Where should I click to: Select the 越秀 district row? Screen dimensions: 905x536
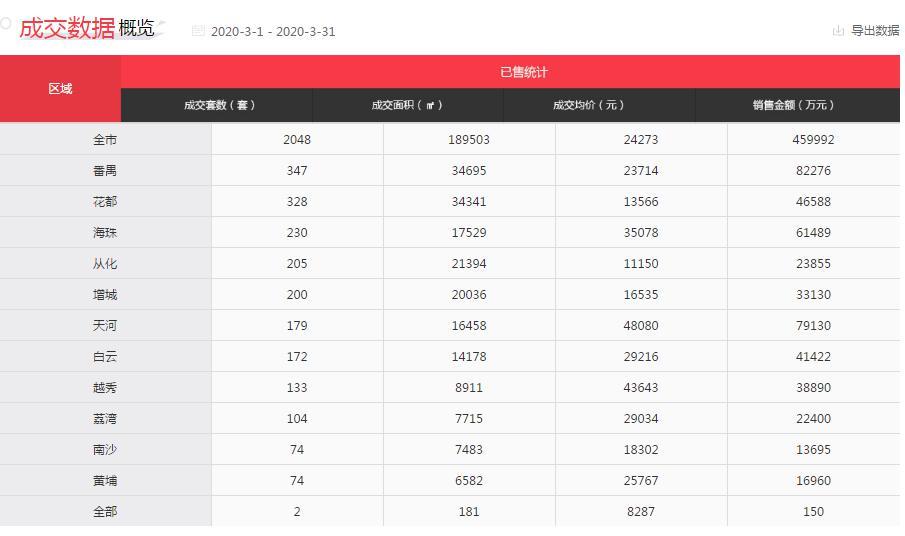coord(105,388)
